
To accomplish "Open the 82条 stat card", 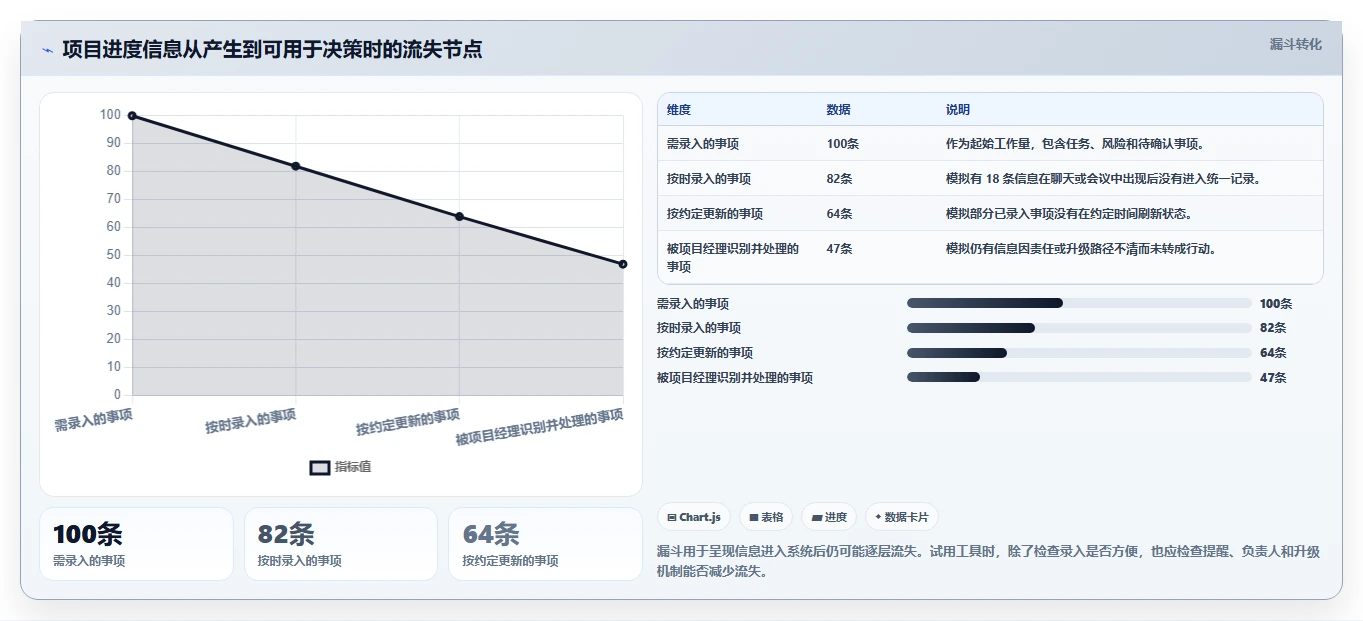I will click(341, 544).
